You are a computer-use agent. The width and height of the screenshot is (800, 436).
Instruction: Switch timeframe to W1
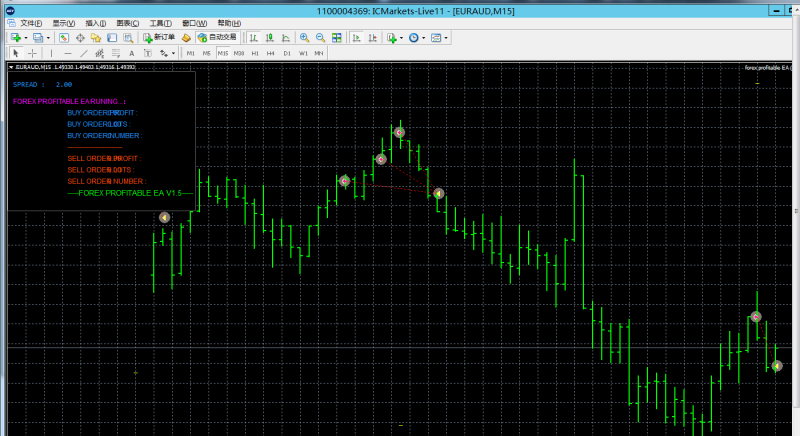(303, 53)
